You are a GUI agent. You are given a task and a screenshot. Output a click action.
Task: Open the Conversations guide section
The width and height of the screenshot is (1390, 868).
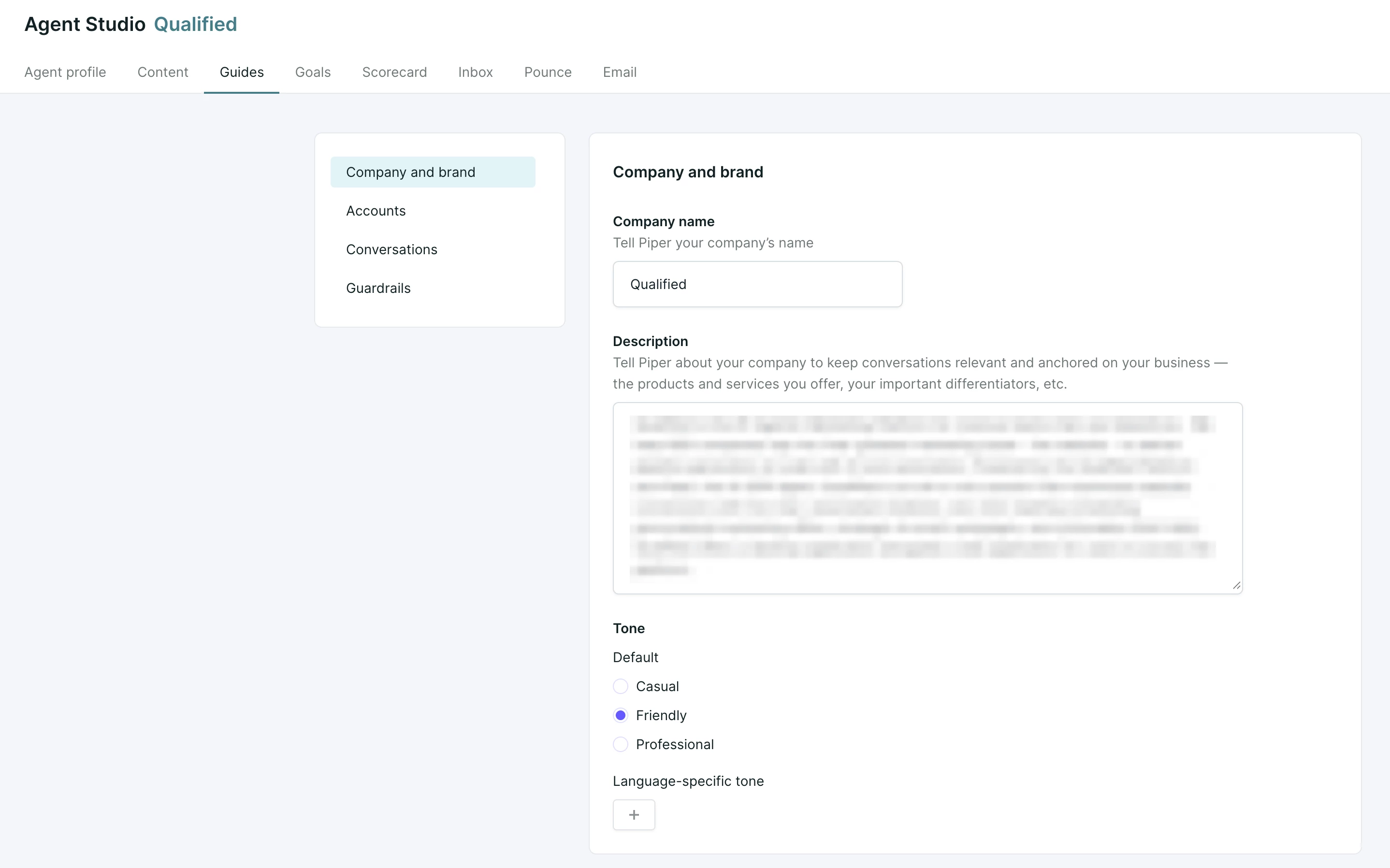pyautogui.click(x=391, y=249)
